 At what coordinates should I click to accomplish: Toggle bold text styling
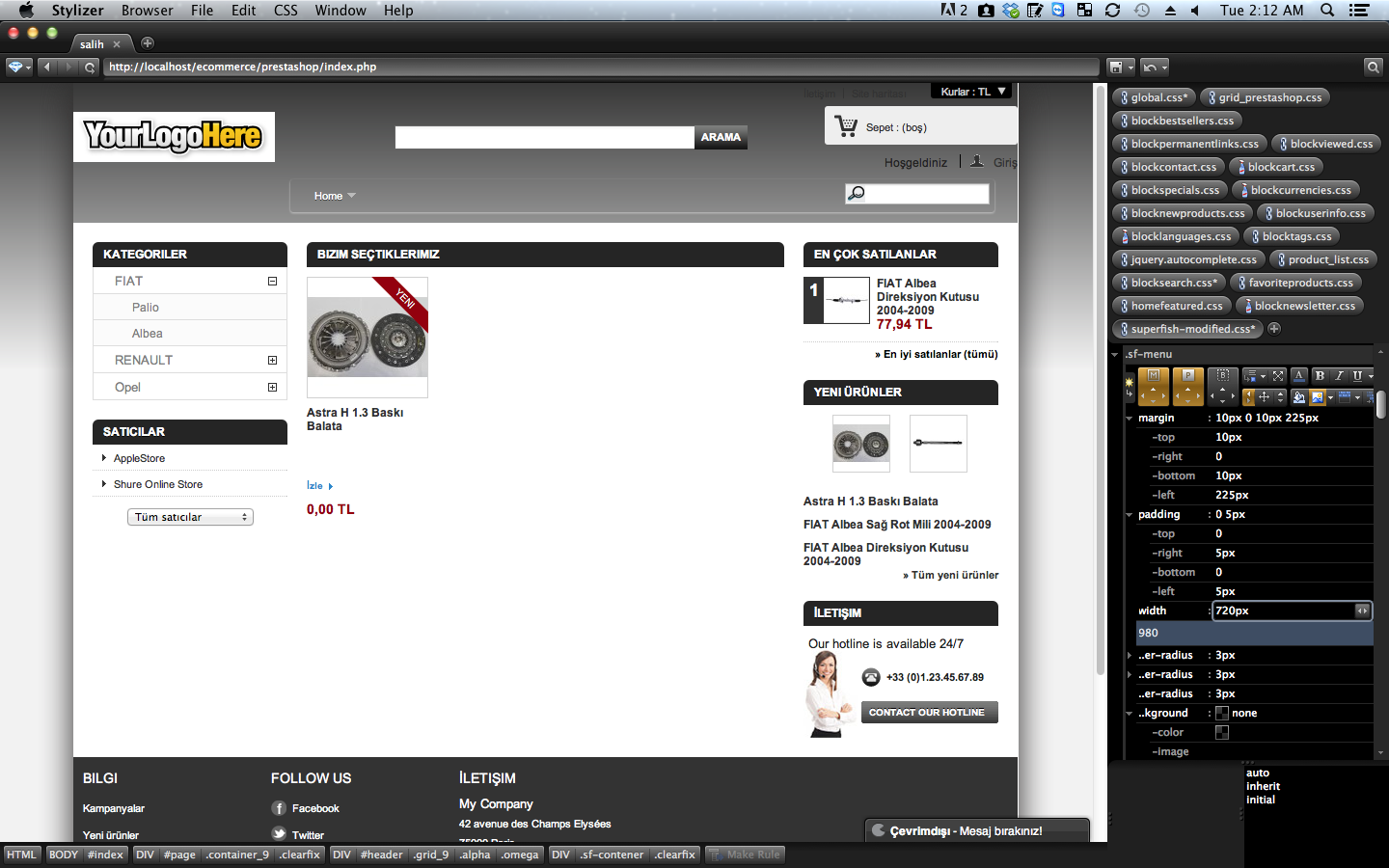click(1320, 375)
